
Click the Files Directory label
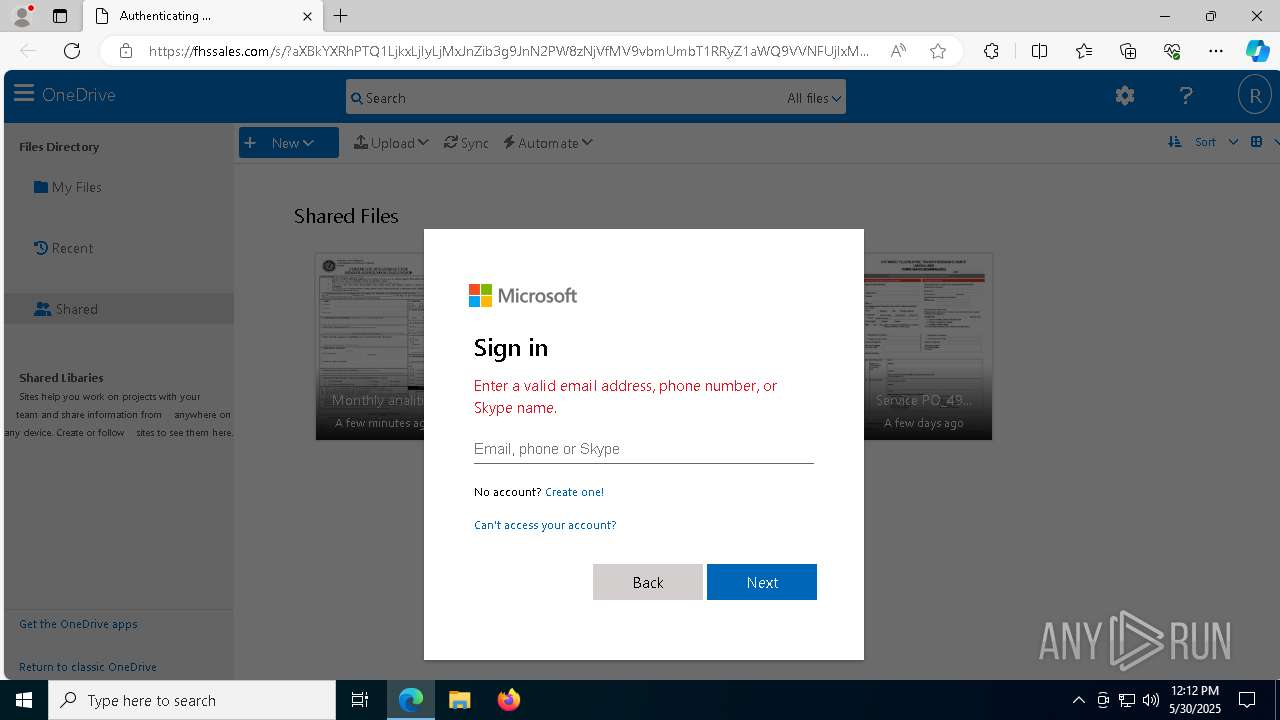click(x=59, y=147)
